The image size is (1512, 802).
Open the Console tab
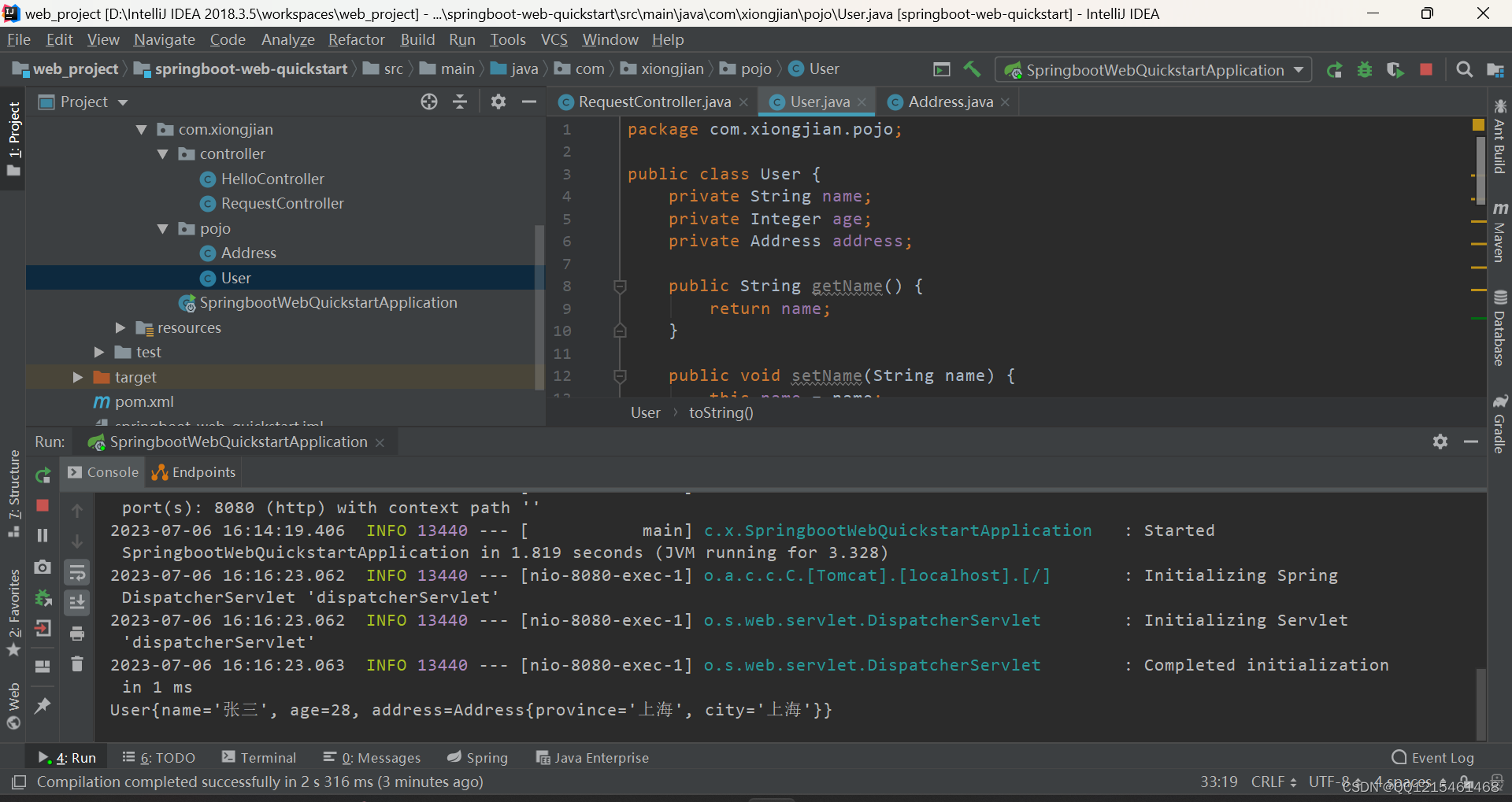pyautogui.click(x=103, y=472)
